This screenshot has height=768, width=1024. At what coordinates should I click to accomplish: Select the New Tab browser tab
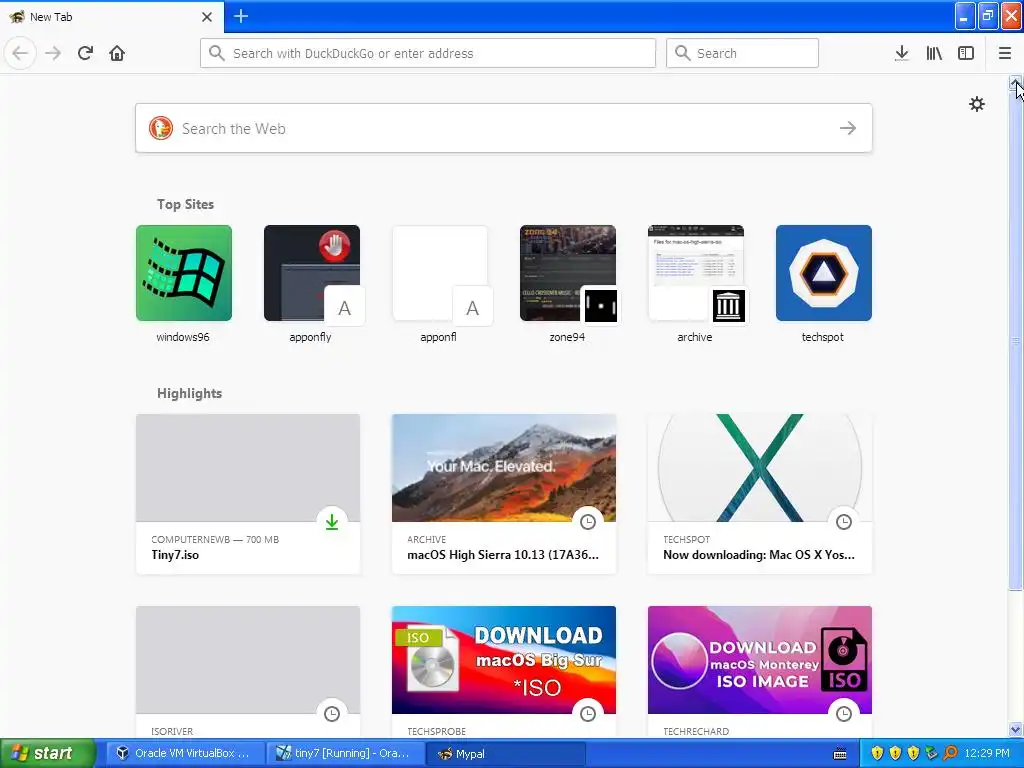click(111, 17)
